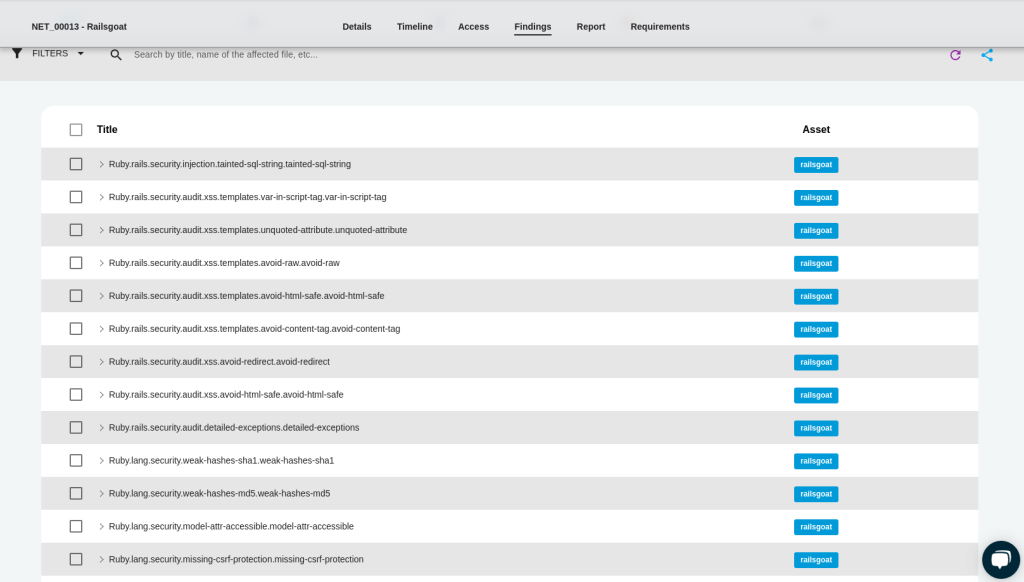This screenshot has height=582, width=1024.
Task: Toggle the select-all checkbox beside Title
Action: coord(76,130)
